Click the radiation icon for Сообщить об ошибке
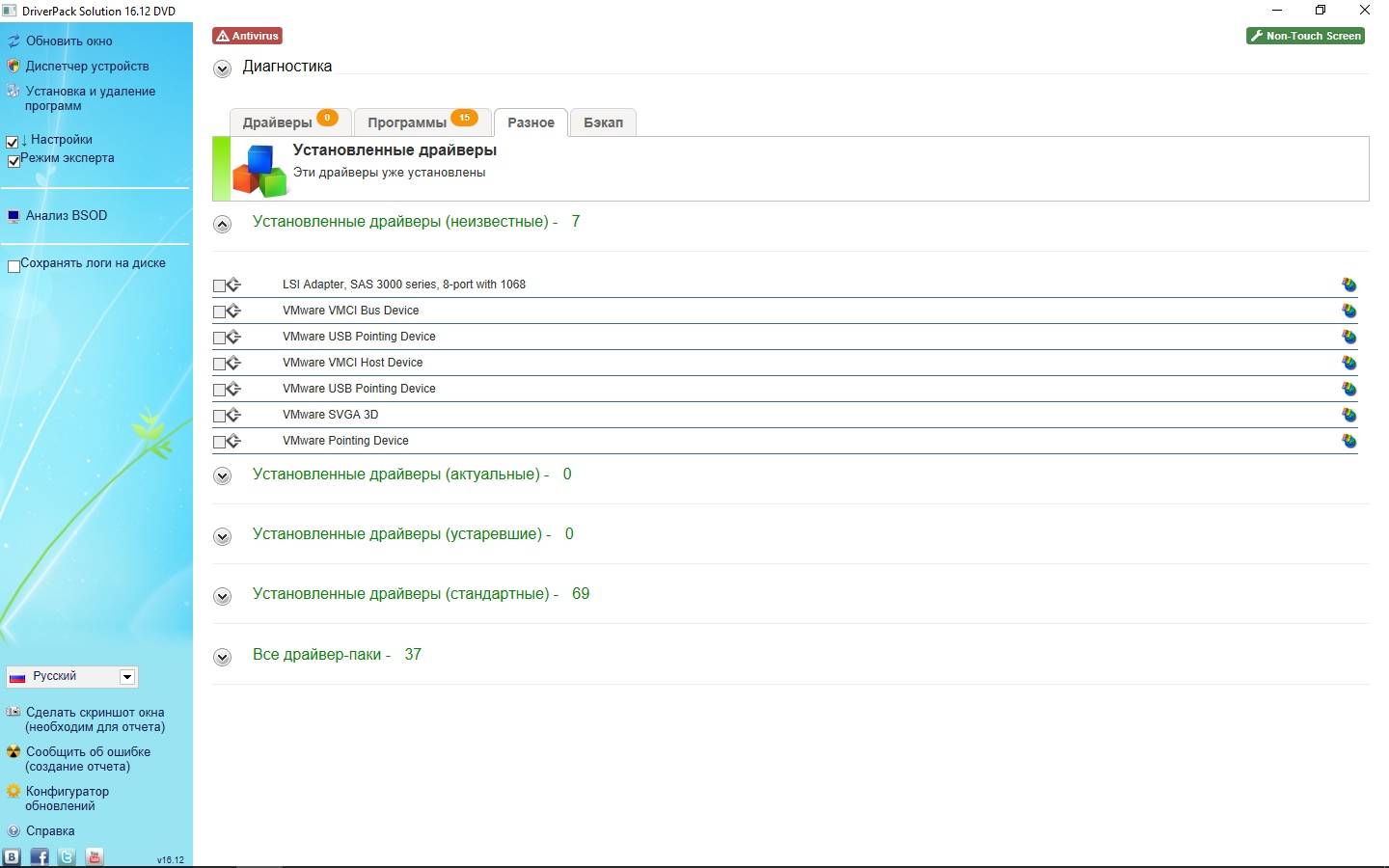 pyautogui.click(x=14, y=752)
